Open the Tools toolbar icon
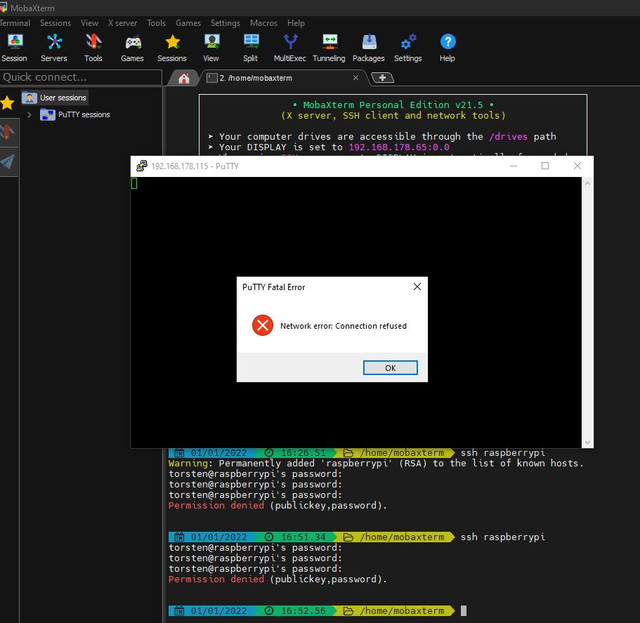 93,48
